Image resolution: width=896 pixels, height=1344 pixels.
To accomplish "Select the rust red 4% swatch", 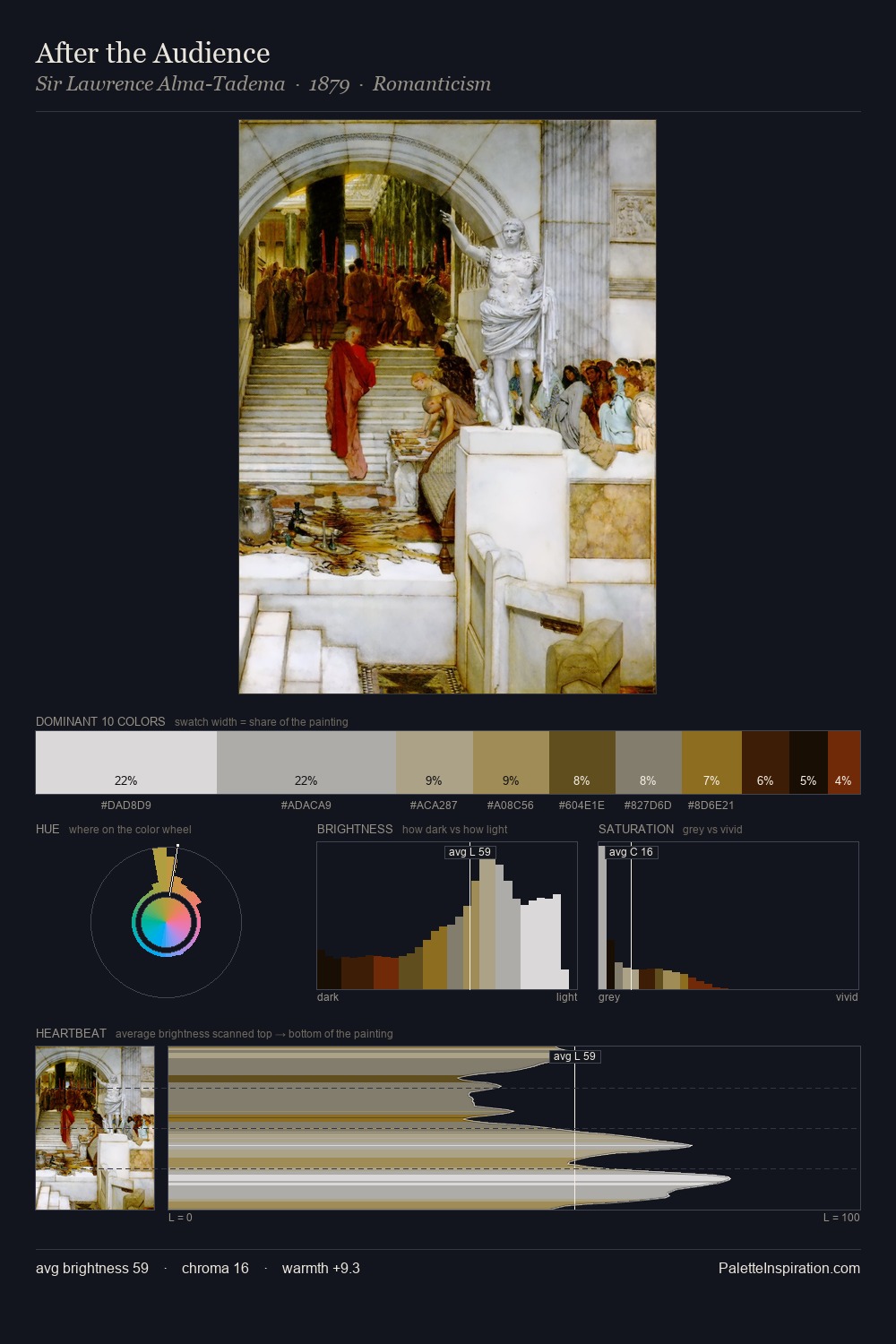I will pos(844,762).
